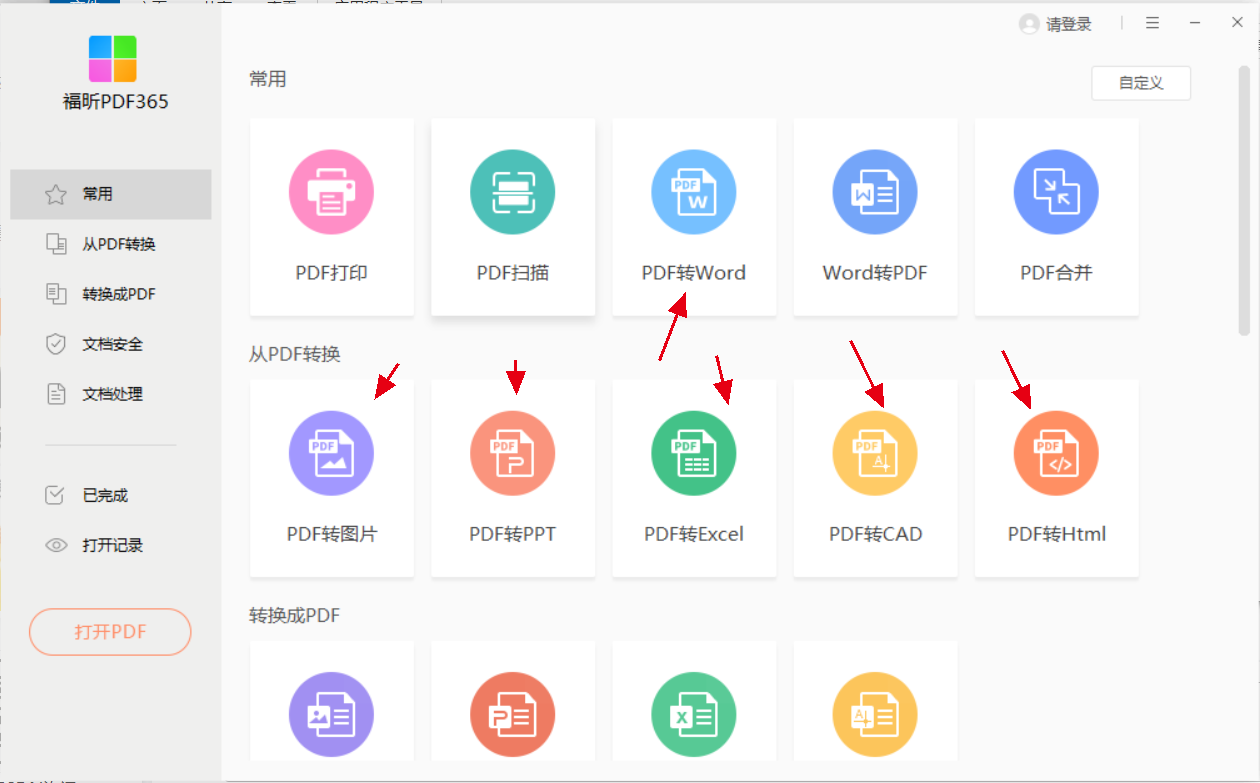Click the purple image-to-PDF icon below 转换成PDF
The width and height of the screenshot is (1260, 783).
(332, 714)
